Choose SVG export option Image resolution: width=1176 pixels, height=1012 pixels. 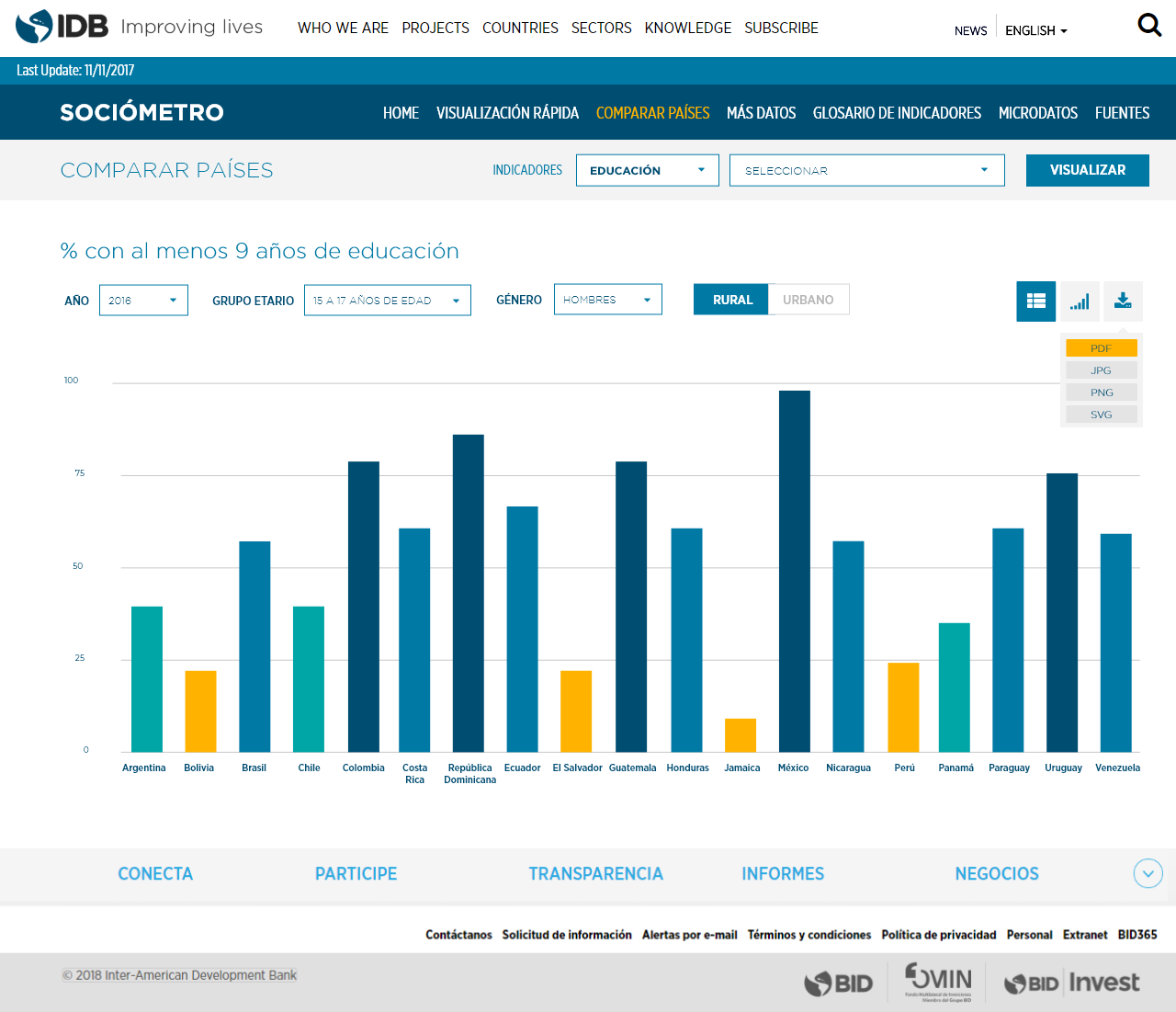tap(1102, 415)
